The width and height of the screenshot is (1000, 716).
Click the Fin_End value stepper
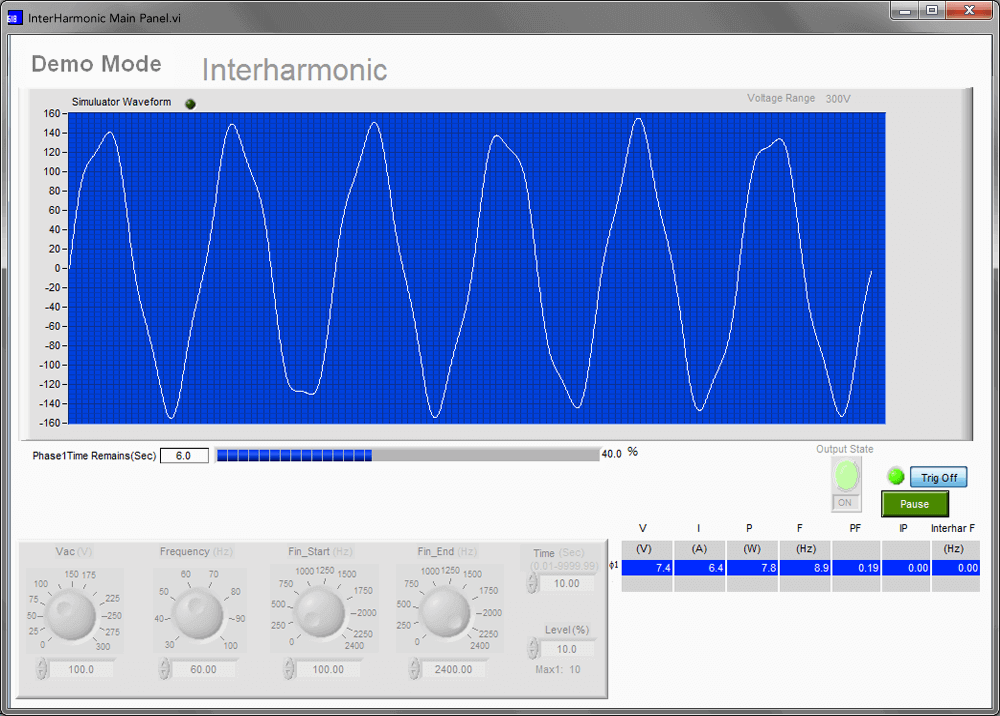click(413, 669)
